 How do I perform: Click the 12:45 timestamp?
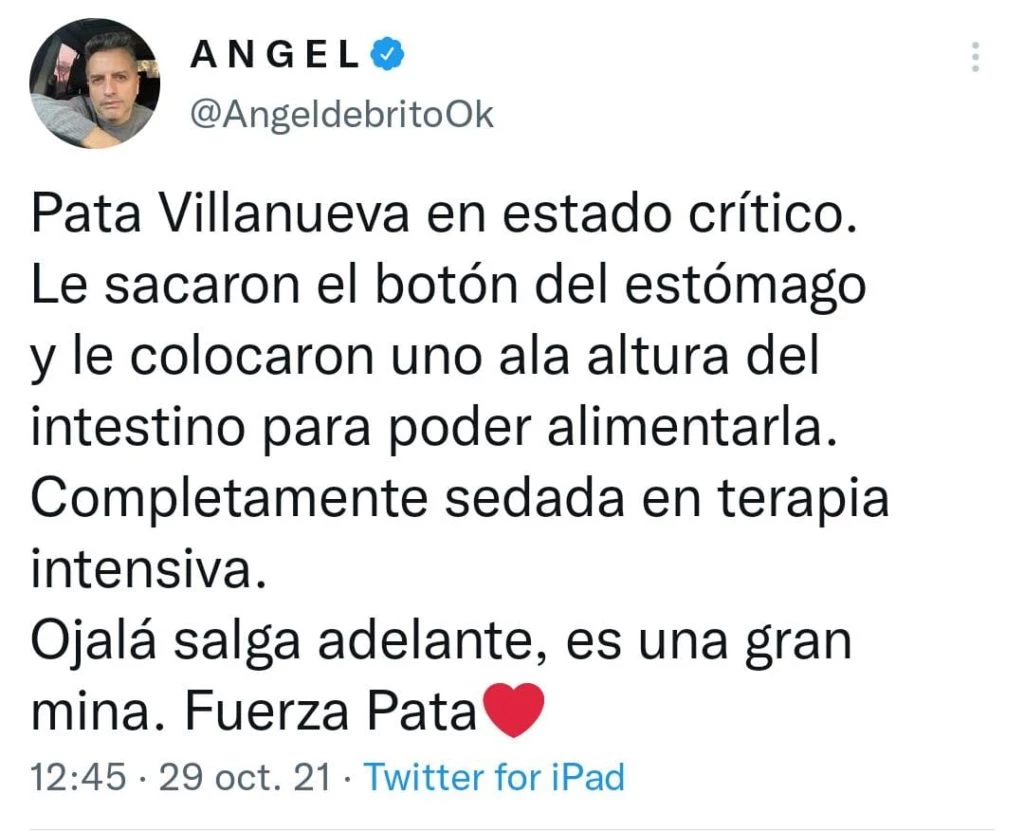coord(78,777)
